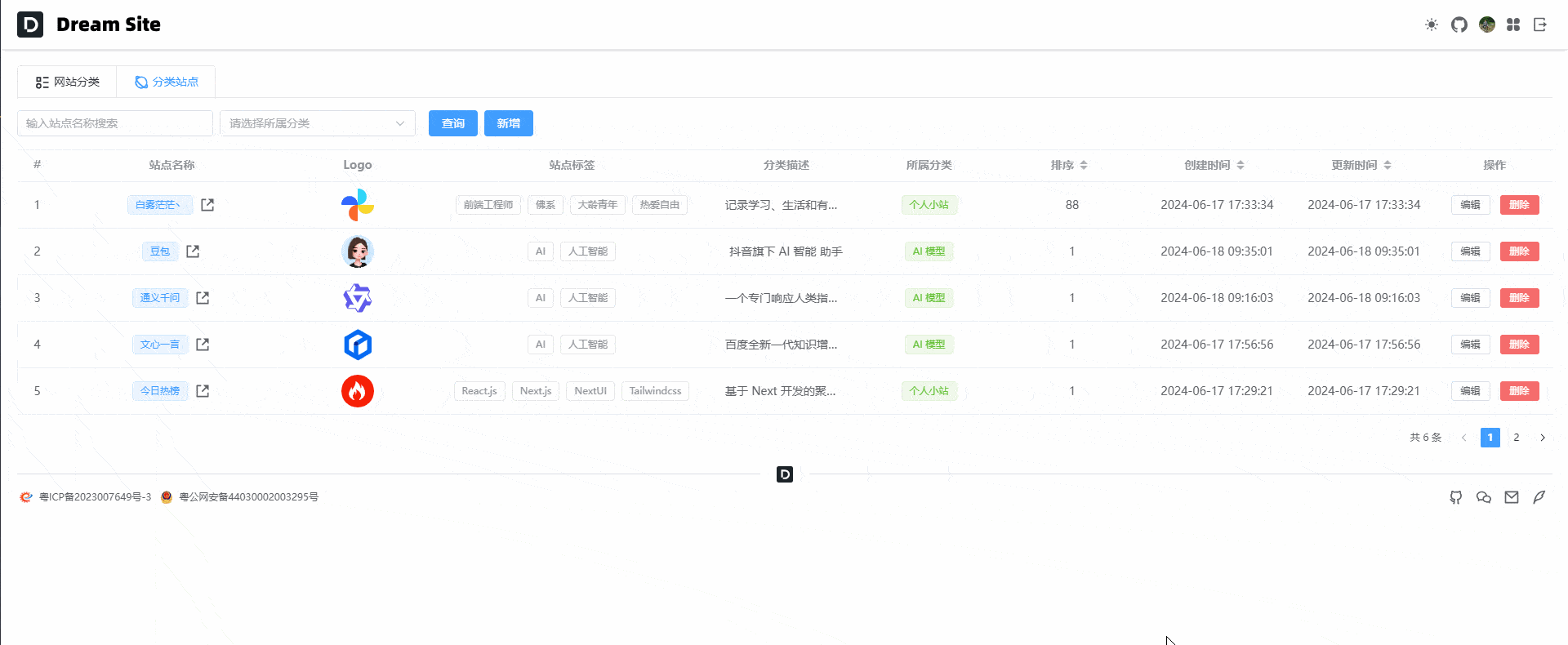This screenshot has width=1568, height=645.
Task: Click 编辑 in the 文心一言 row
Action: [1471, 345]
